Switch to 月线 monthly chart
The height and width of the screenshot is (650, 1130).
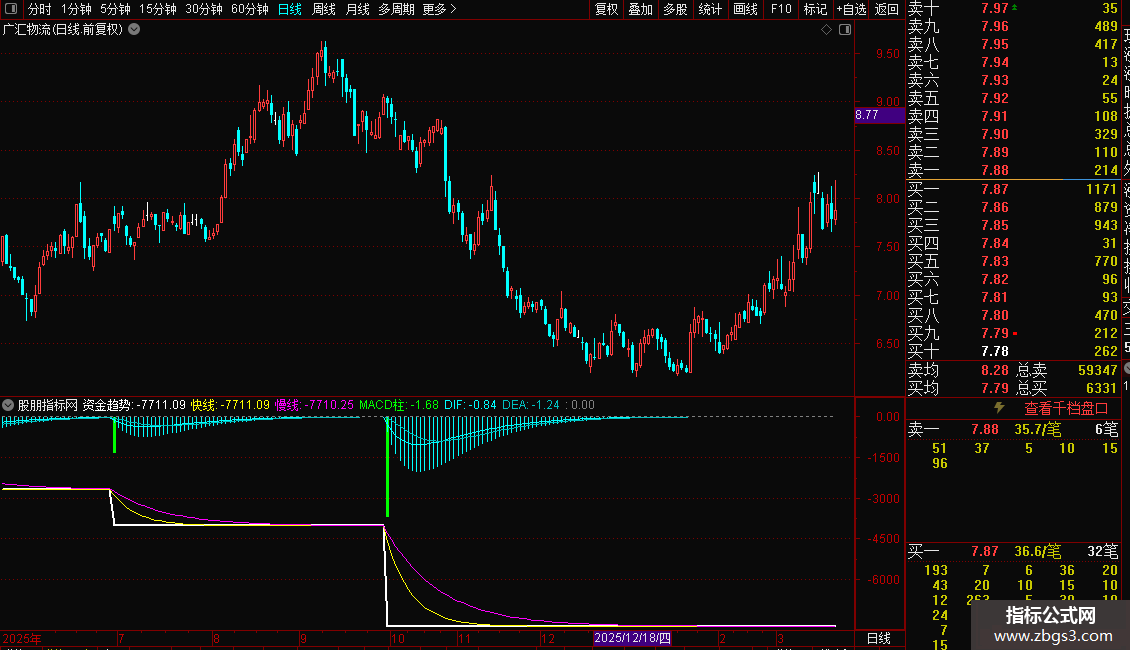357,9
